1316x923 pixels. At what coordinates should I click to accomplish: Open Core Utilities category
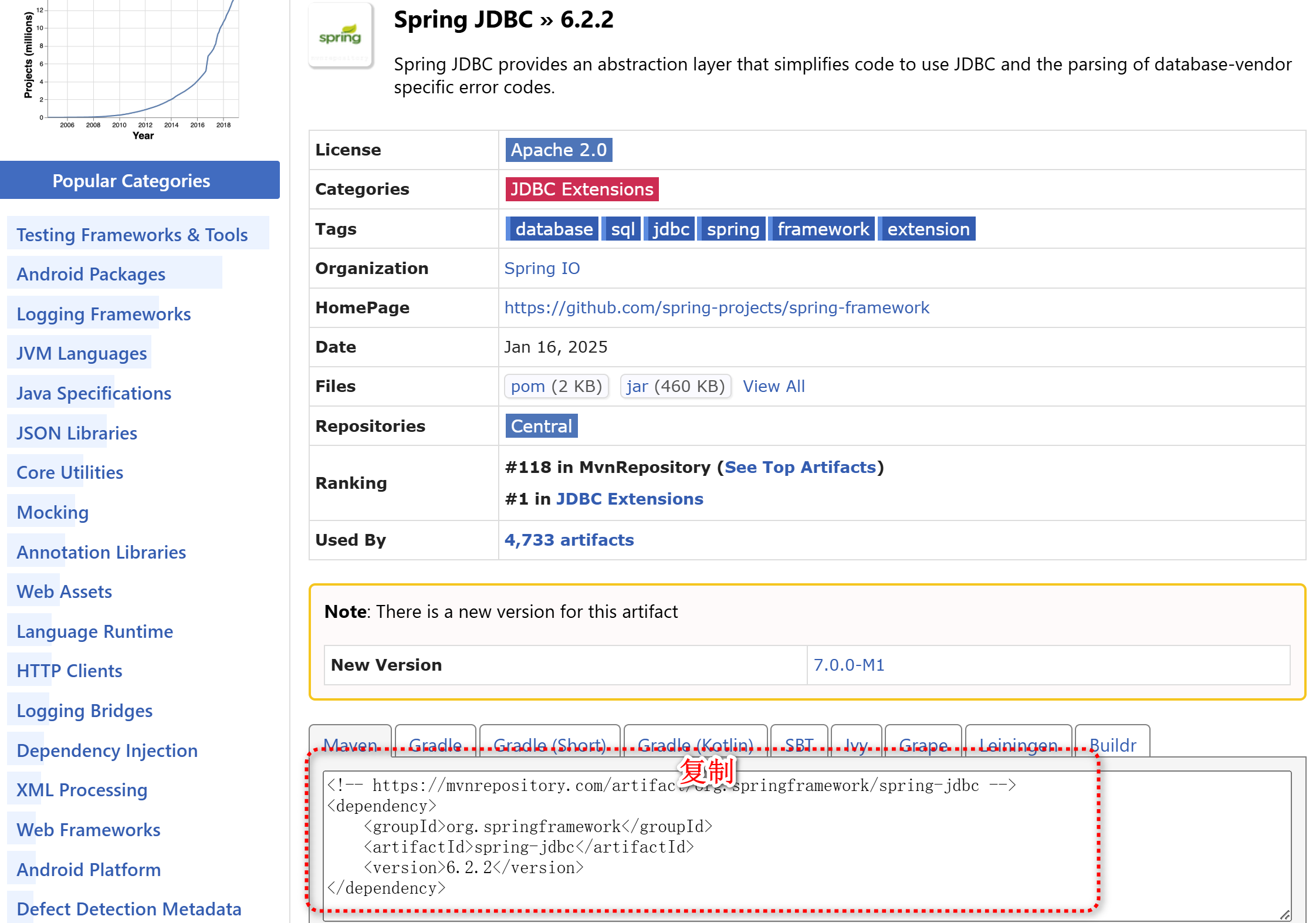(x=70, y=472)
